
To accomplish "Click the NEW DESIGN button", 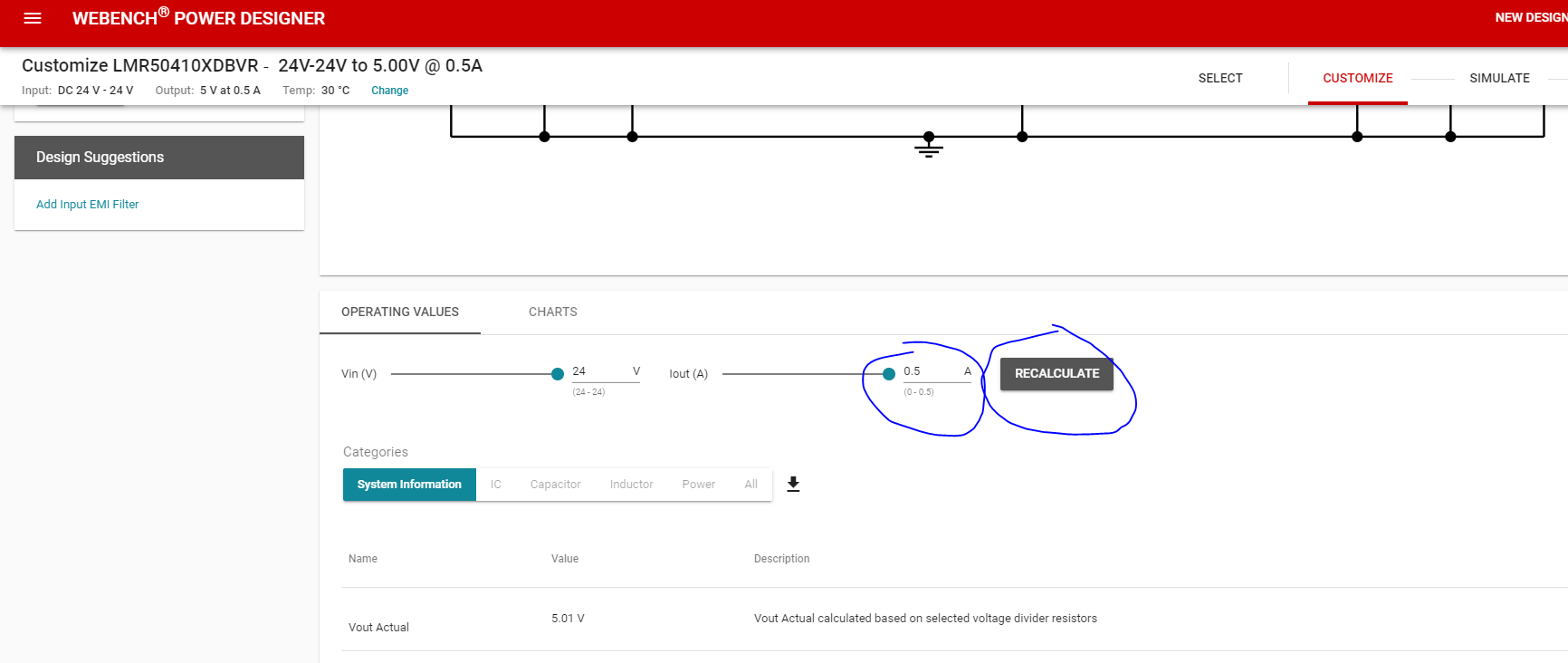I will click(x=1531, y=18).
